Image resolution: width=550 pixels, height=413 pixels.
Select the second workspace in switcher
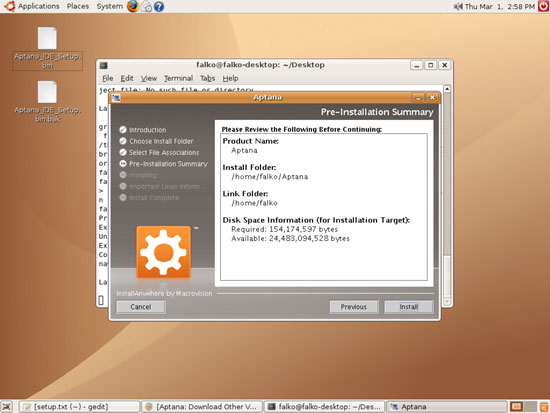pos(530,407)
